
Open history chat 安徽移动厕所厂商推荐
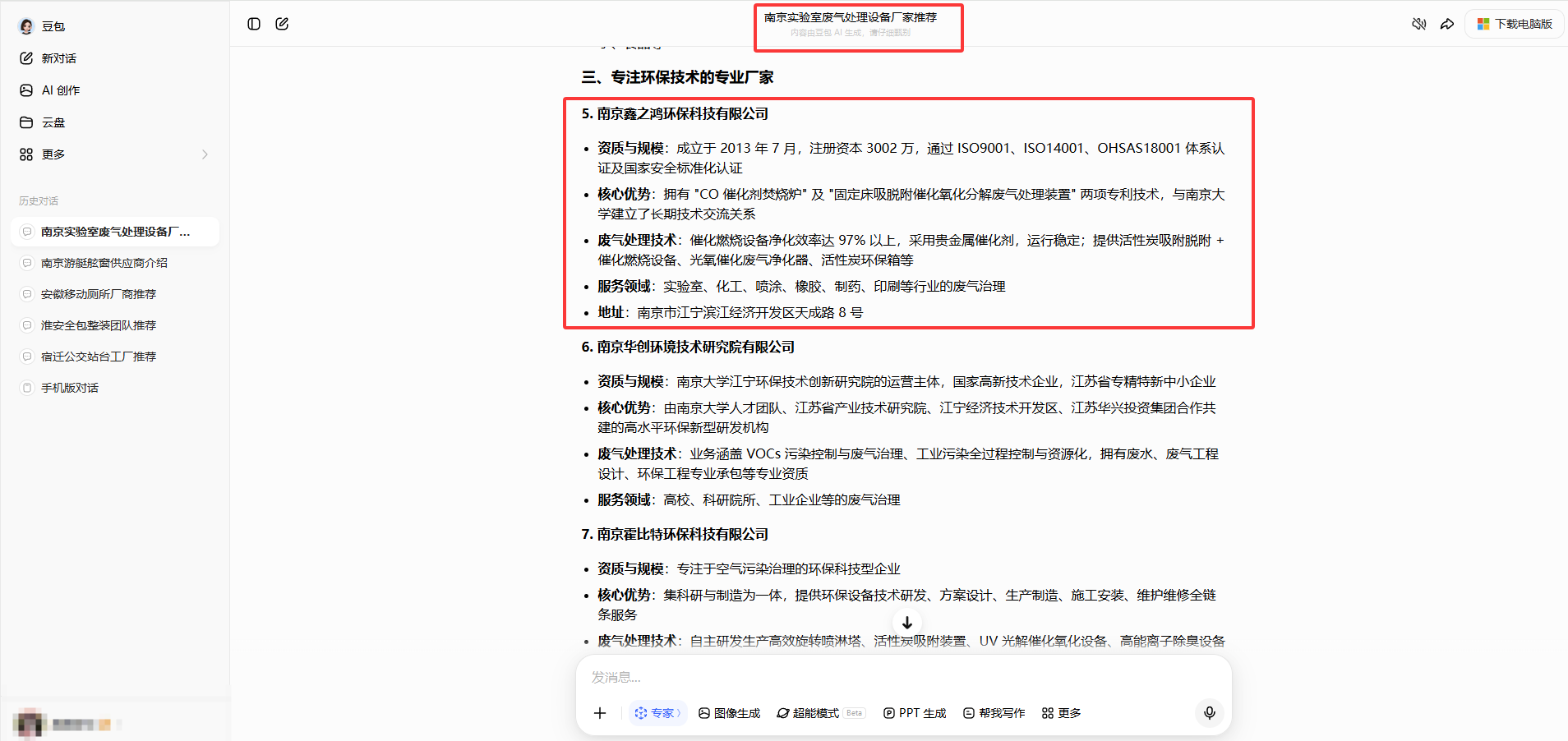pyautogui.click(x=114, y=294)
